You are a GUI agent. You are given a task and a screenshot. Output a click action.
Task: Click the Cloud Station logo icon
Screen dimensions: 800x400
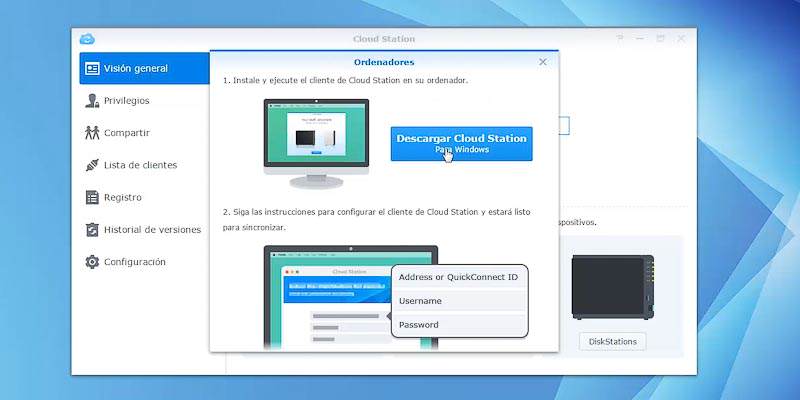[x=87, y=39]
